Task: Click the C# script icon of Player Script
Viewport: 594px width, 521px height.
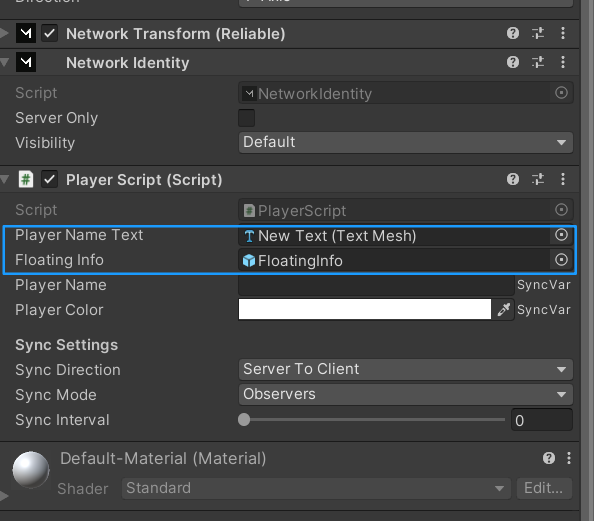Action: click(x=26, y=179)
